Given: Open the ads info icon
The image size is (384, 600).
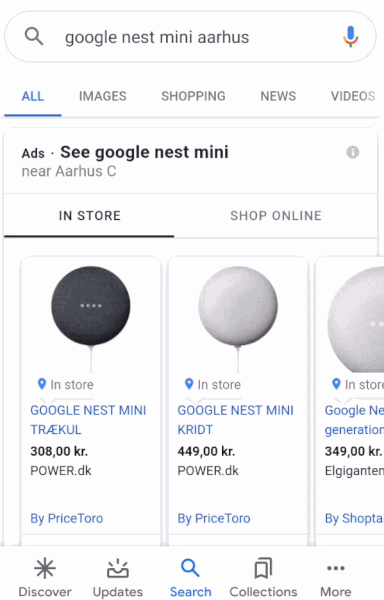Looking at the screenshot, I should pyautogui.click(x=353, y=152).
